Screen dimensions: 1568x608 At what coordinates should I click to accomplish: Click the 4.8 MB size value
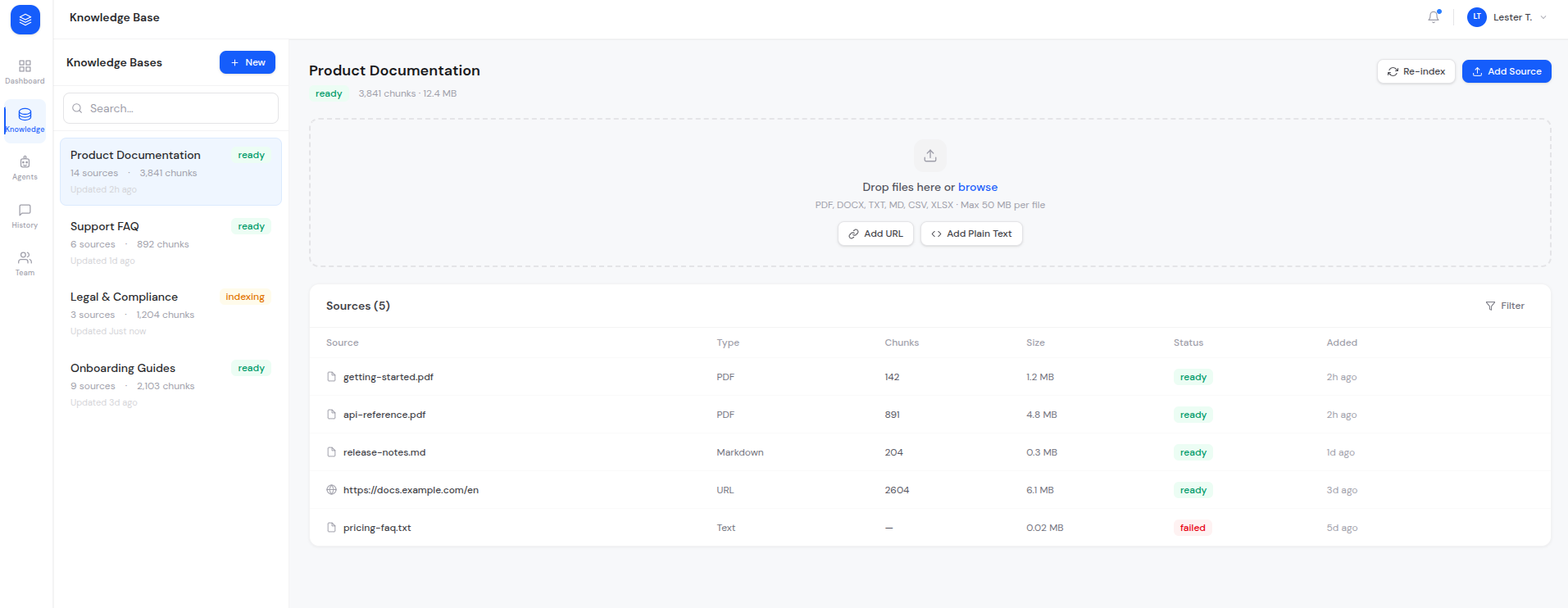(1042, 415)
